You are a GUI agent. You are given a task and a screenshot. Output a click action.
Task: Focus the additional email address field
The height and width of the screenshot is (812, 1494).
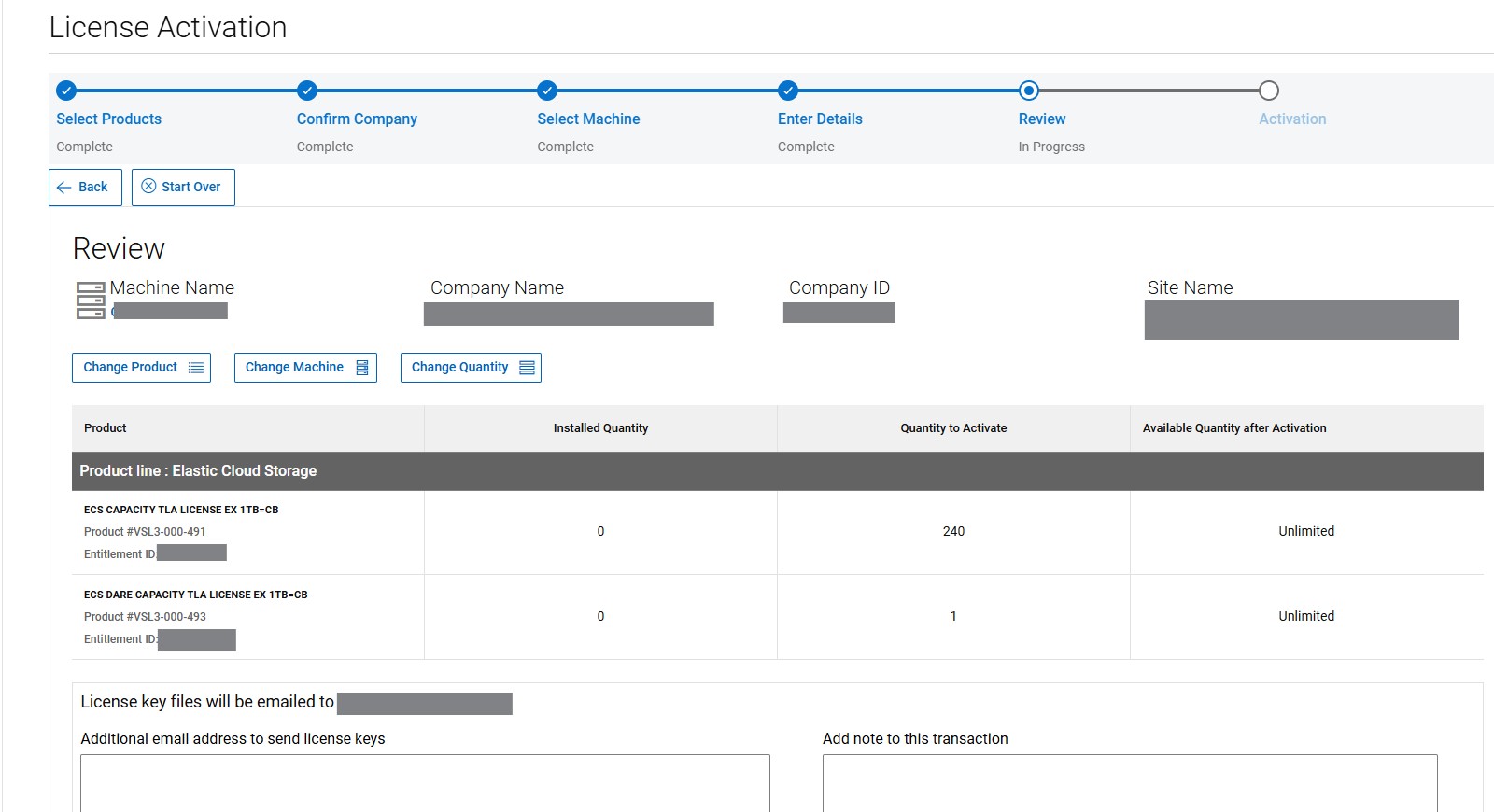[x=425, y=782]
